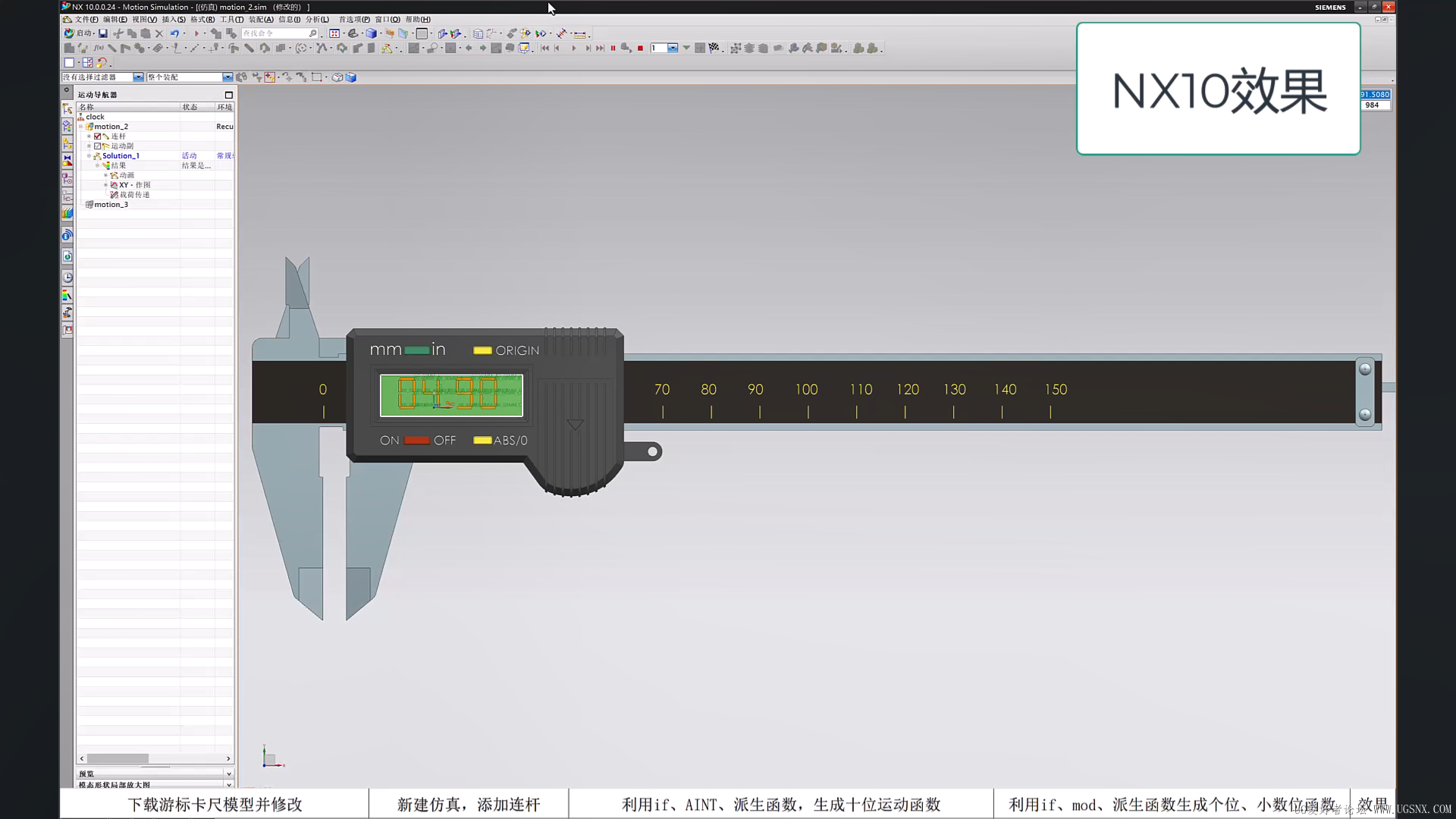Open the robot system scenes sidebar icon
Screen dimensions: 1456x819
tap(67, 312)
